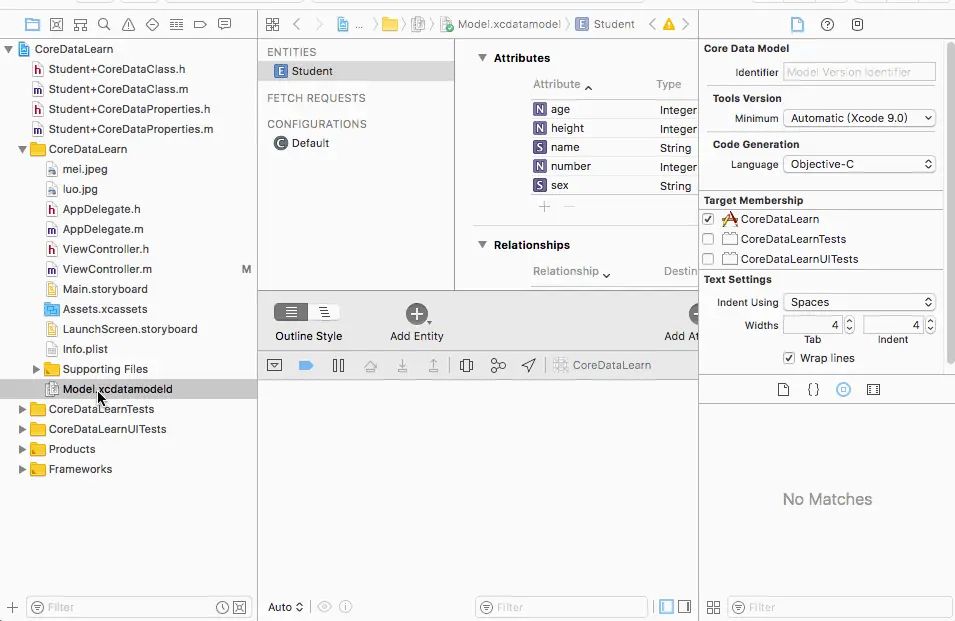Sort by Attribute column header
Image resolution: width=955 pixels, height=621 pixels.
click(x=563, y=85)
